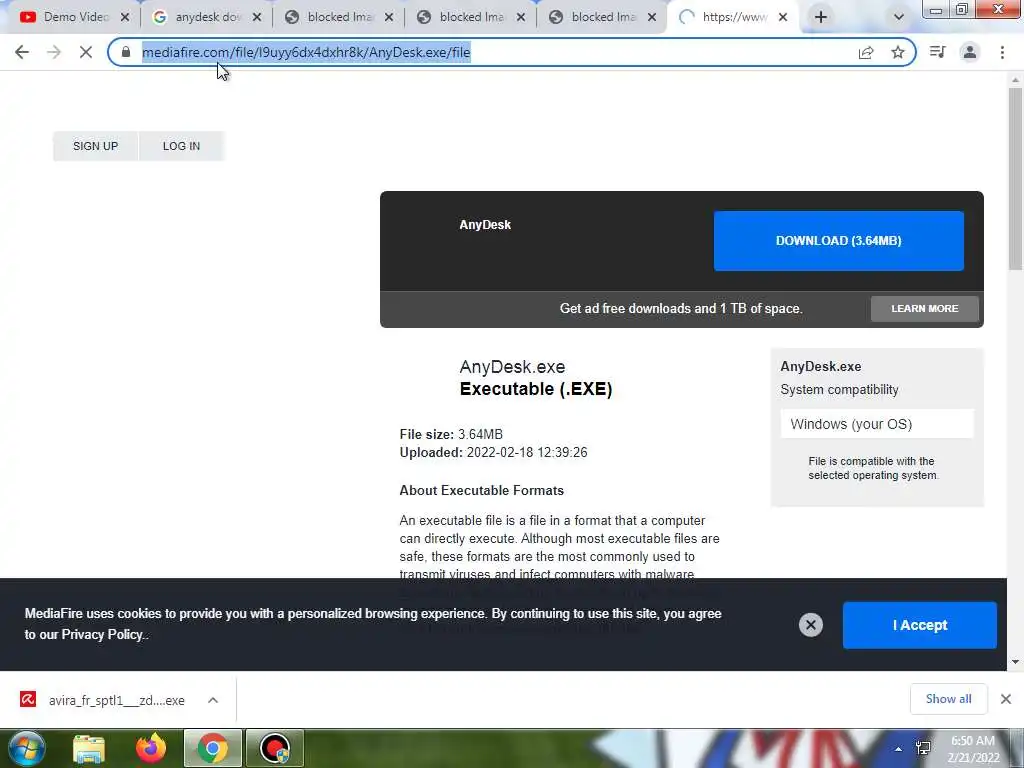Image resolution: width=1024 pixels, height=768 pixels.
Task: Stop loading the page with X icon
Action: point(86,52)
